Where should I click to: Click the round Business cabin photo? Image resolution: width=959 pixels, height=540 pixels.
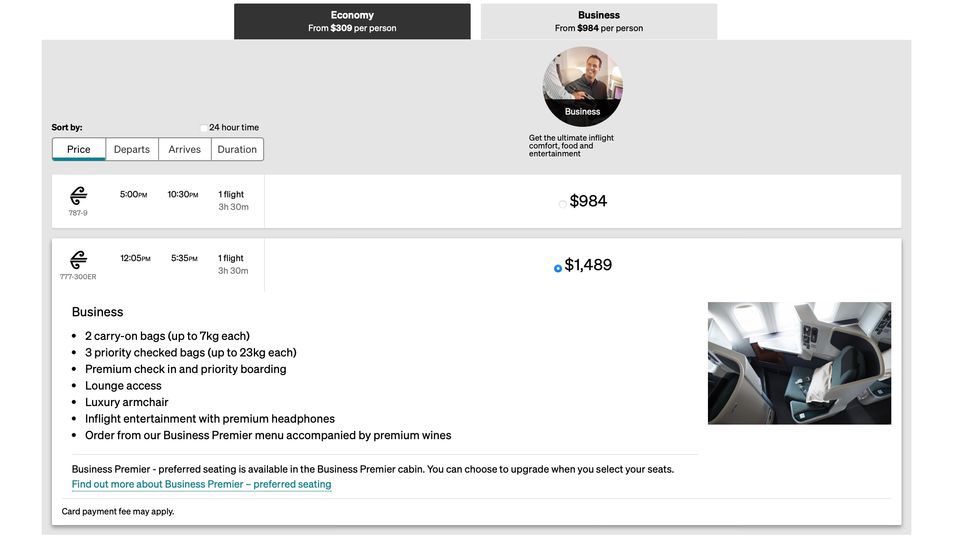click(x=582, y=86)
